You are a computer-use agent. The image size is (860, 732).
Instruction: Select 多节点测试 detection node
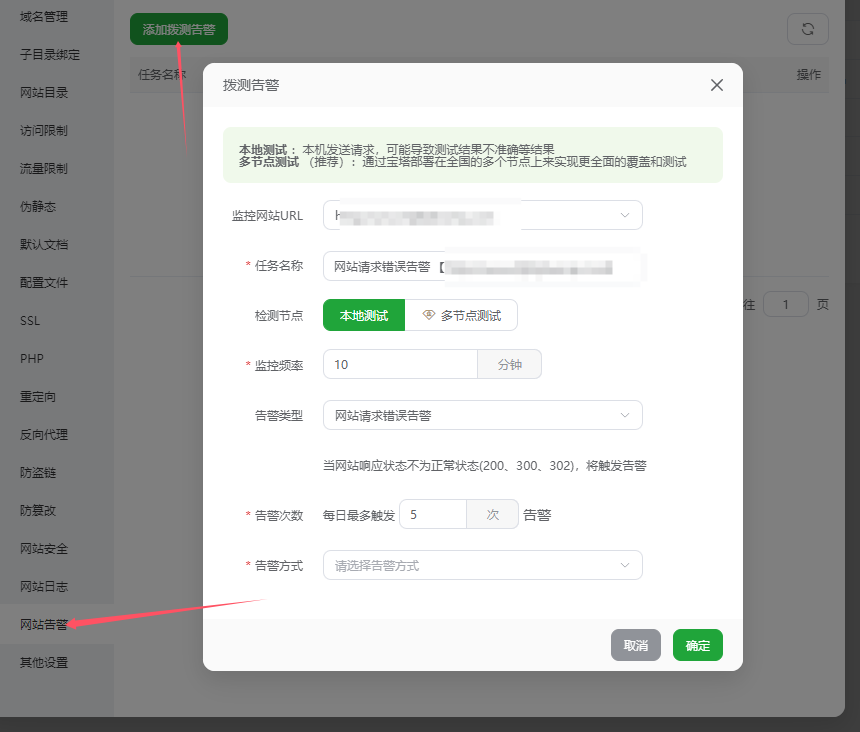tap(461, 315)
